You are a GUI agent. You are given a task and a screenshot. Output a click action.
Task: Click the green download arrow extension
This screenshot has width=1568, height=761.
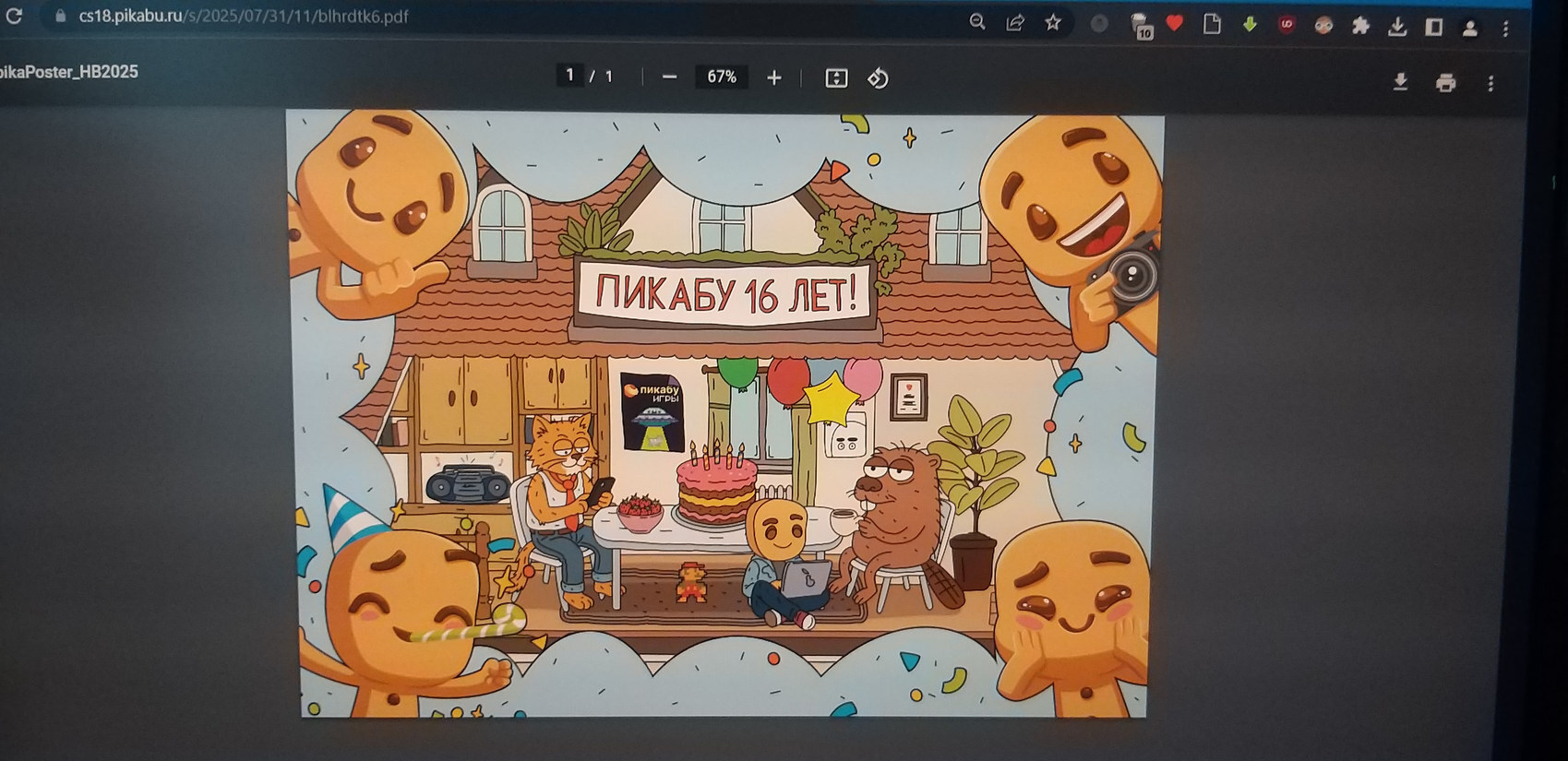[1250, 25]
